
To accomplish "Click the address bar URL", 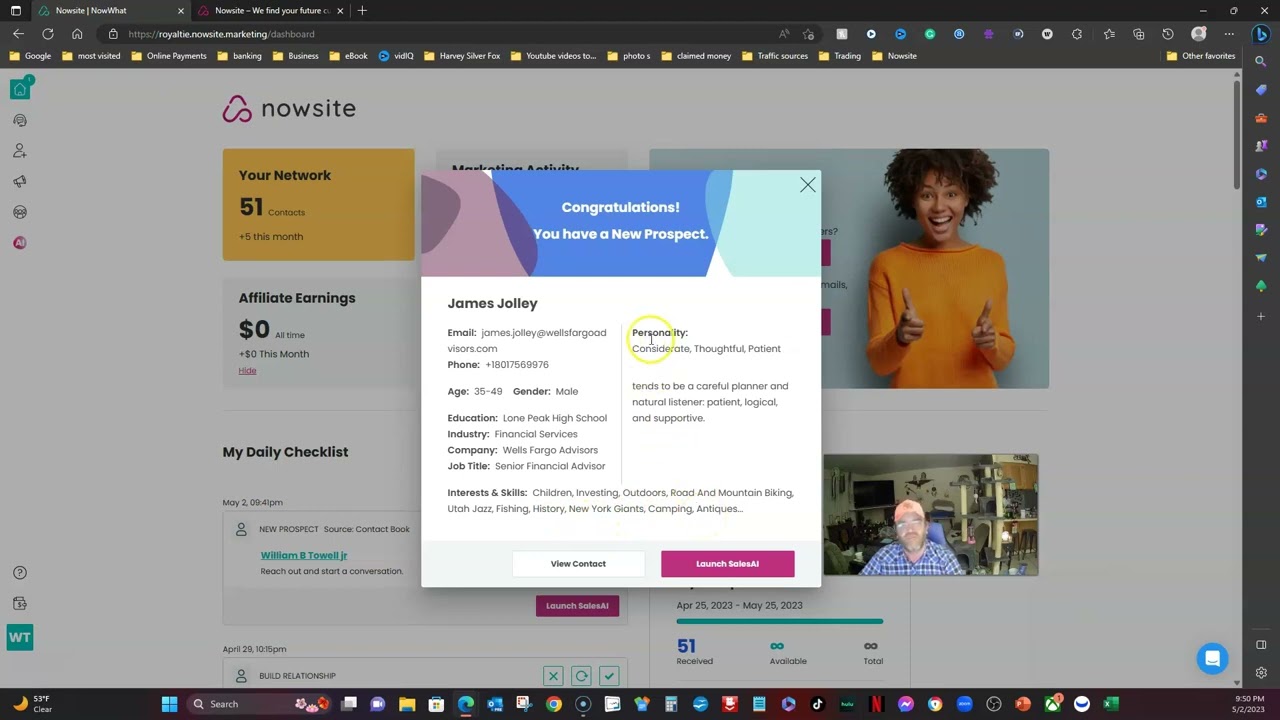I will point(221,34).
